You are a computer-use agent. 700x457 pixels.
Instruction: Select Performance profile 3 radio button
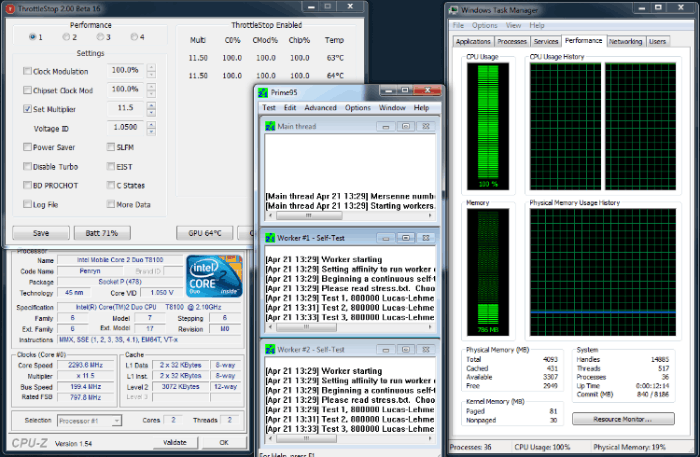pos(100,37)
